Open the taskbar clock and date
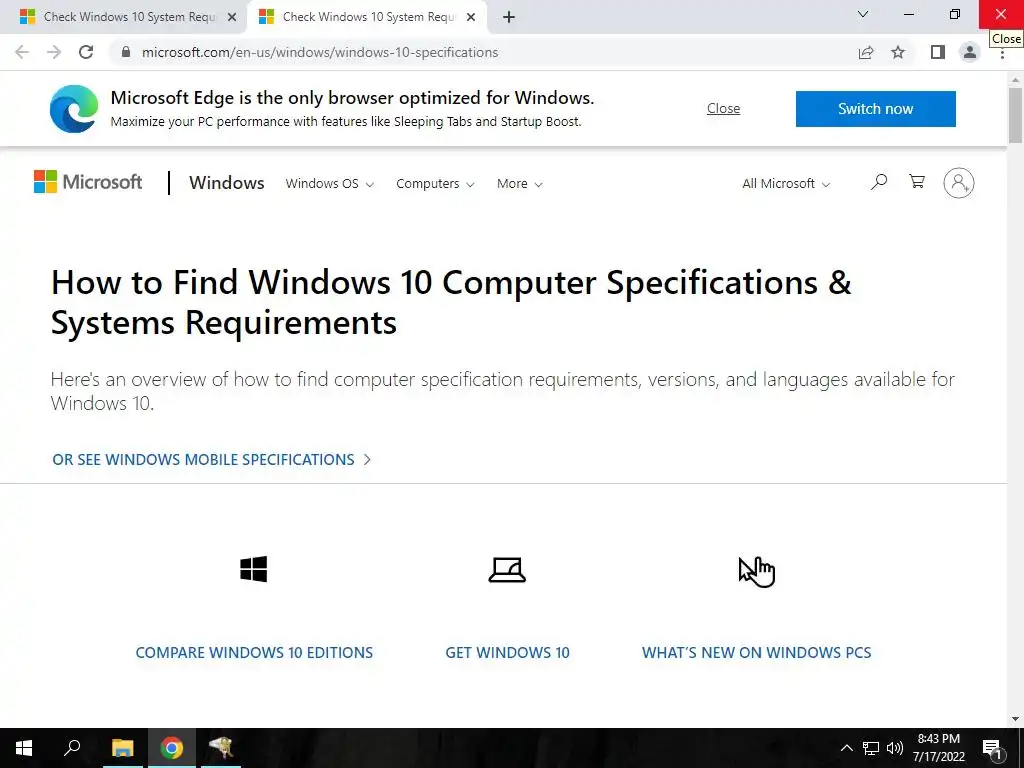1024x768 pixels. tap(938, 748)
